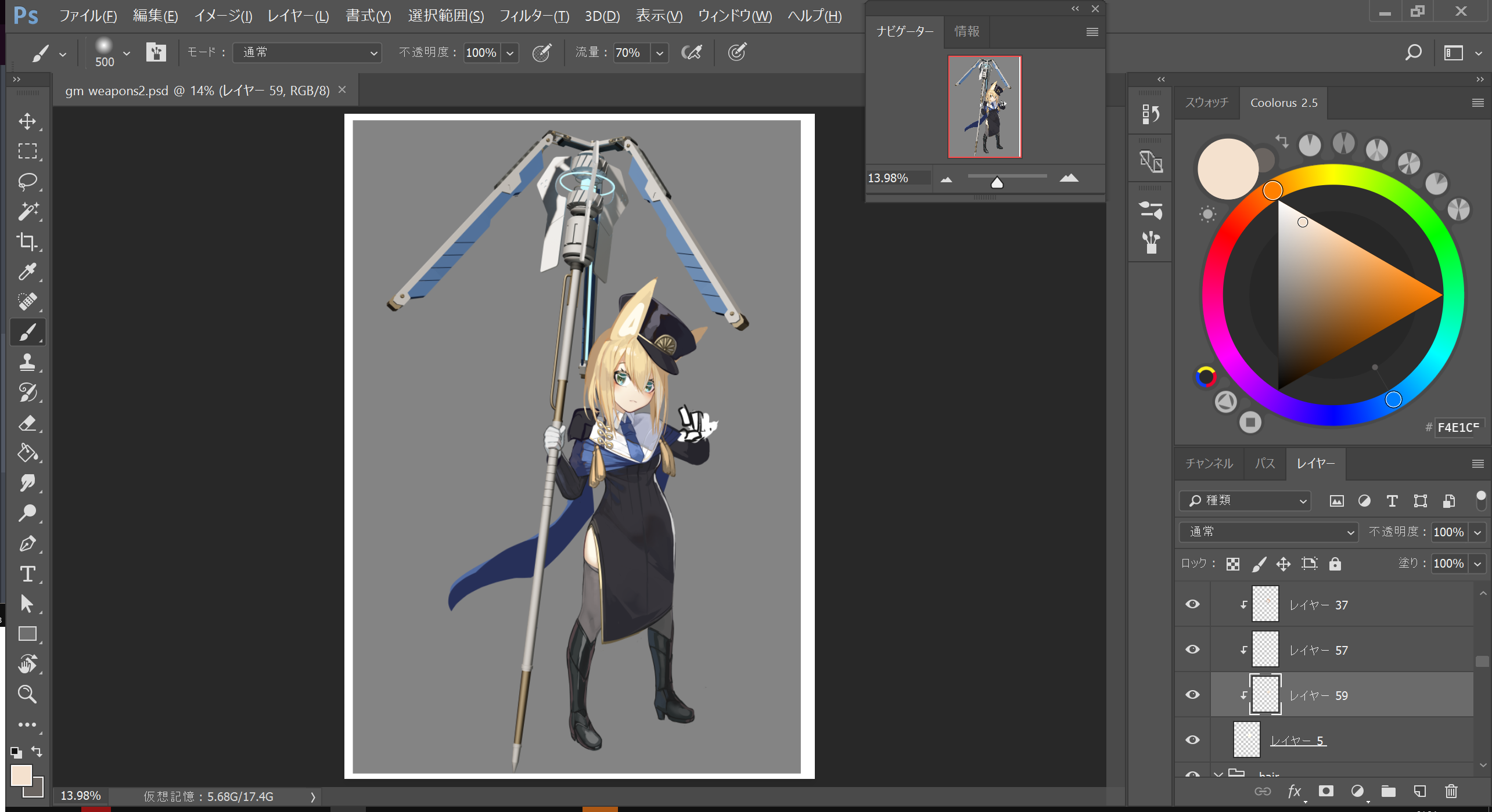Toggle lock transparent pixels

pyautogui.click(x=1232, y=564)
